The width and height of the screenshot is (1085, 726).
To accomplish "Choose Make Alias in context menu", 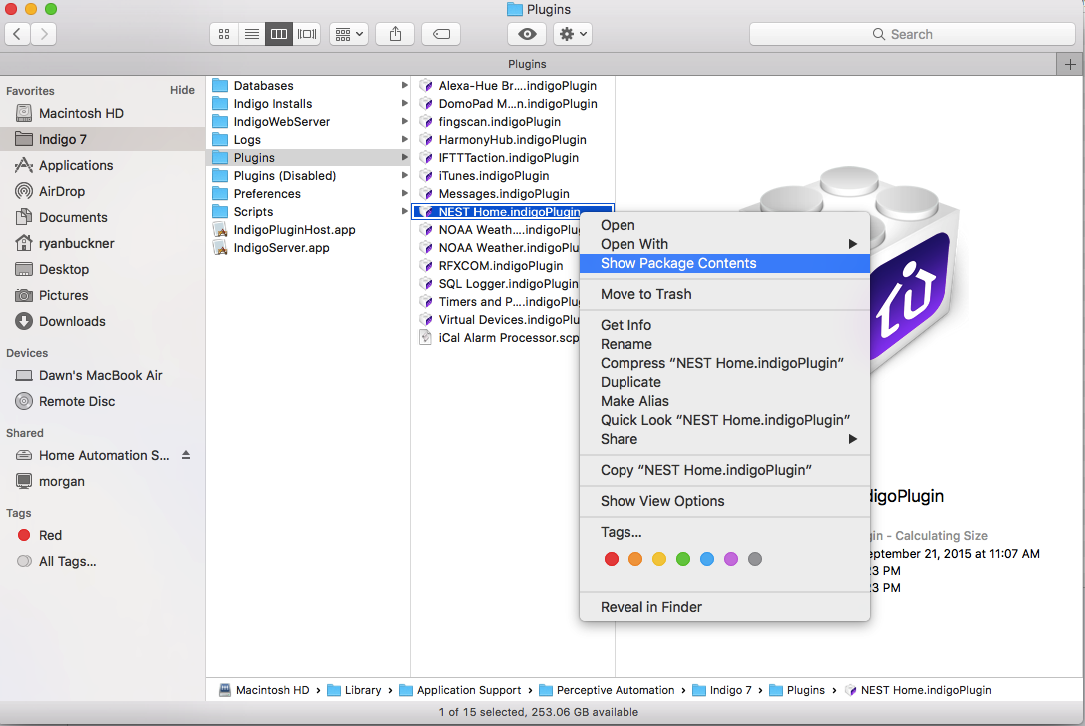I will (724, 401).
